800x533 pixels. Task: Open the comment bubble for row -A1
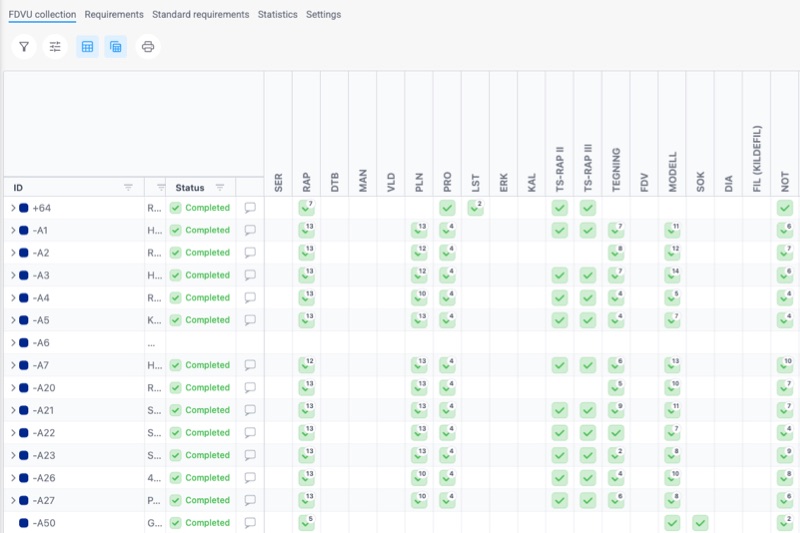click(x=250, y=230)
